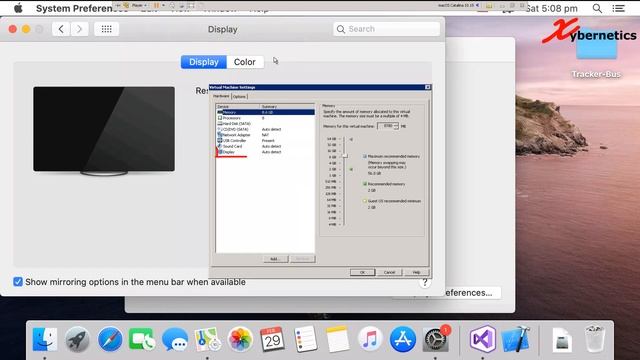Open Safari from the Dock

pos(110,340)
